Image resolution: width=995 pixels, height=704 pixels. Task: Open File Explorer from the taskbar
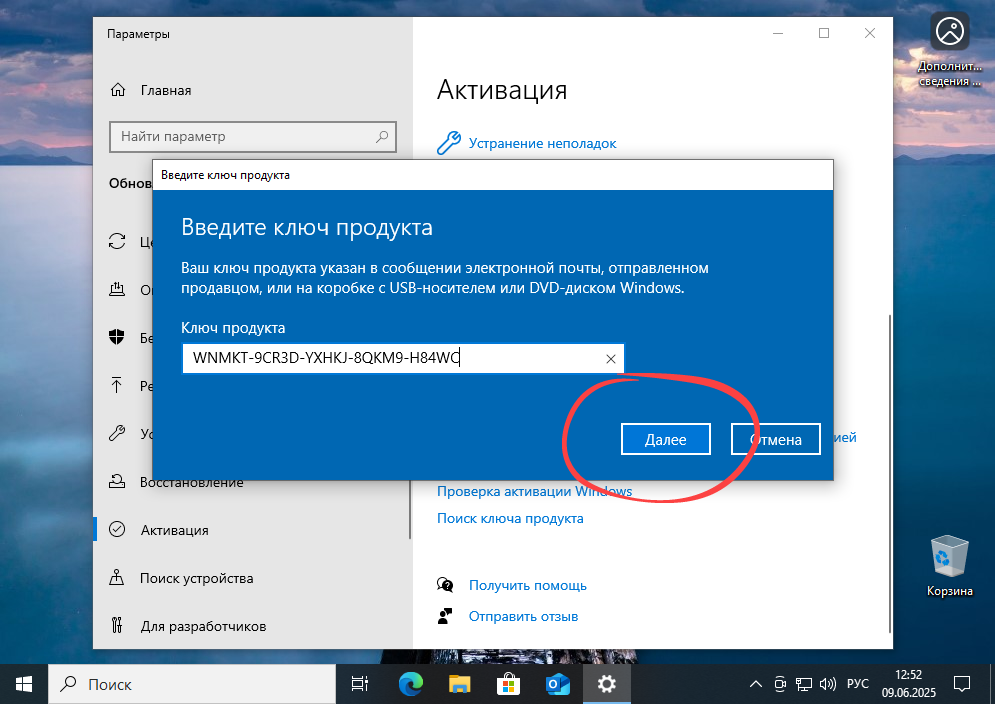pos(459,684)
